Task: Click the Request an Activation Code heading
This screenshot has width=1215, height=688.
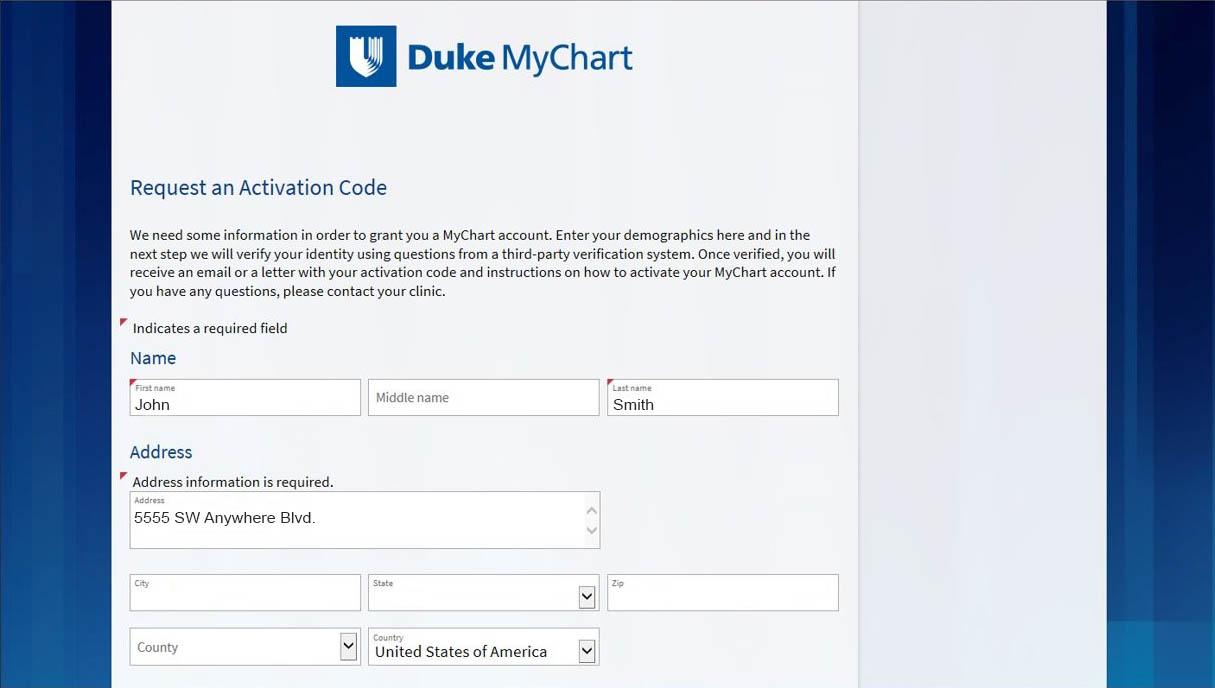Action: 258,188
